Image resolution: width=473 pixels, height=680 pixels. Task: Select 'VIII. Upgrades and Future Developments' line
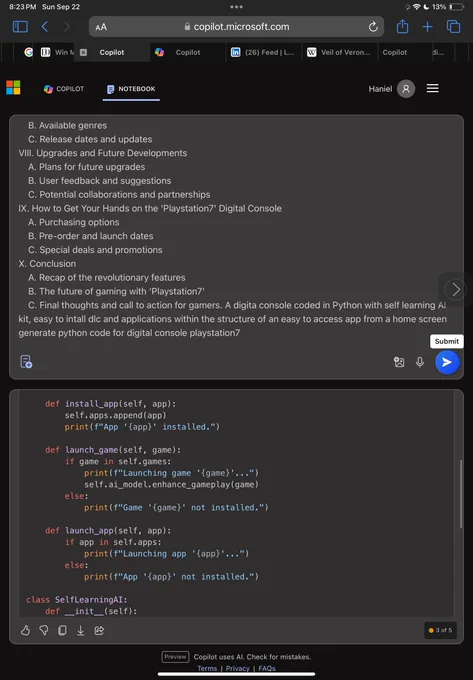coord(103,153)
